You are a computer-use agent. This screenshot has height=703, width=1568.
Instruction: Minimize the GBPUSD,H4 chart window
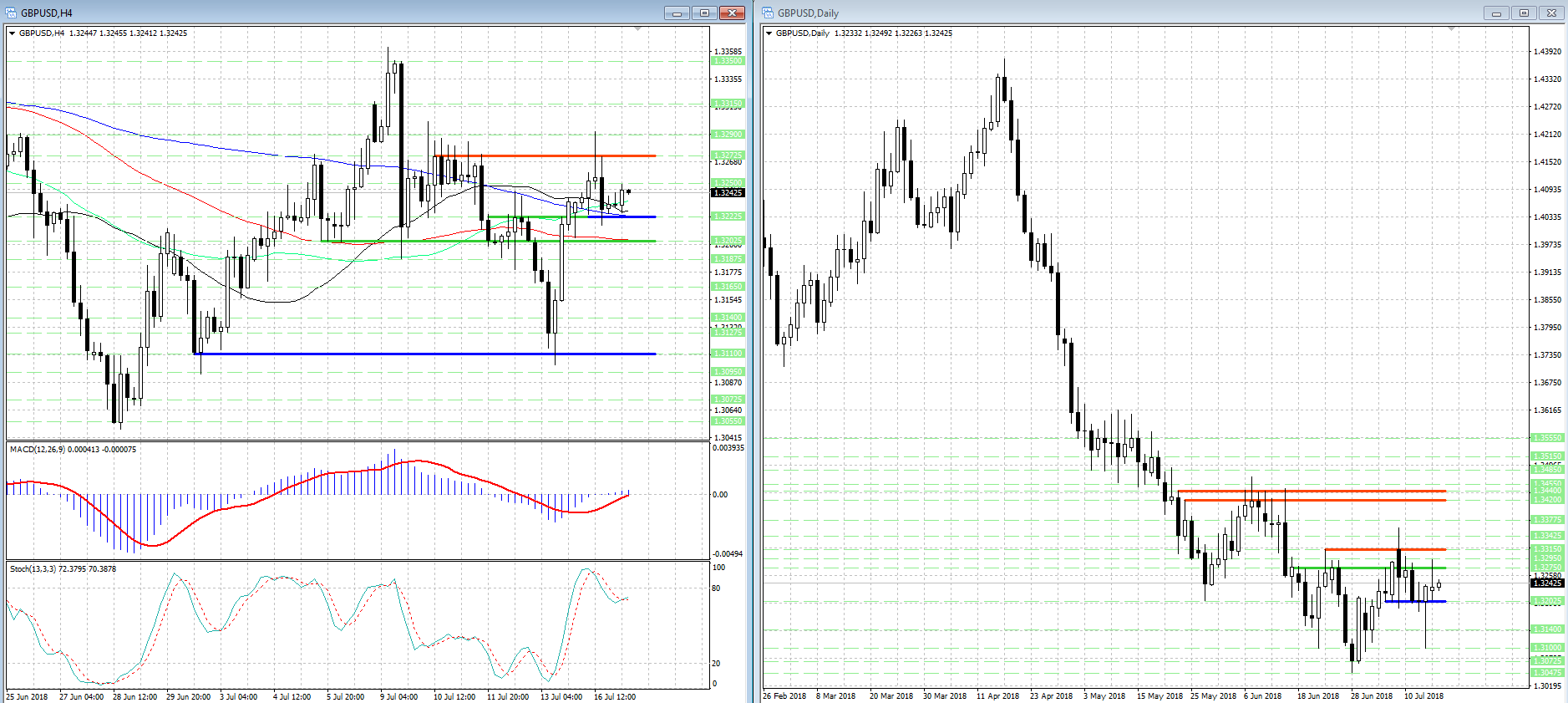pos(677,13)
